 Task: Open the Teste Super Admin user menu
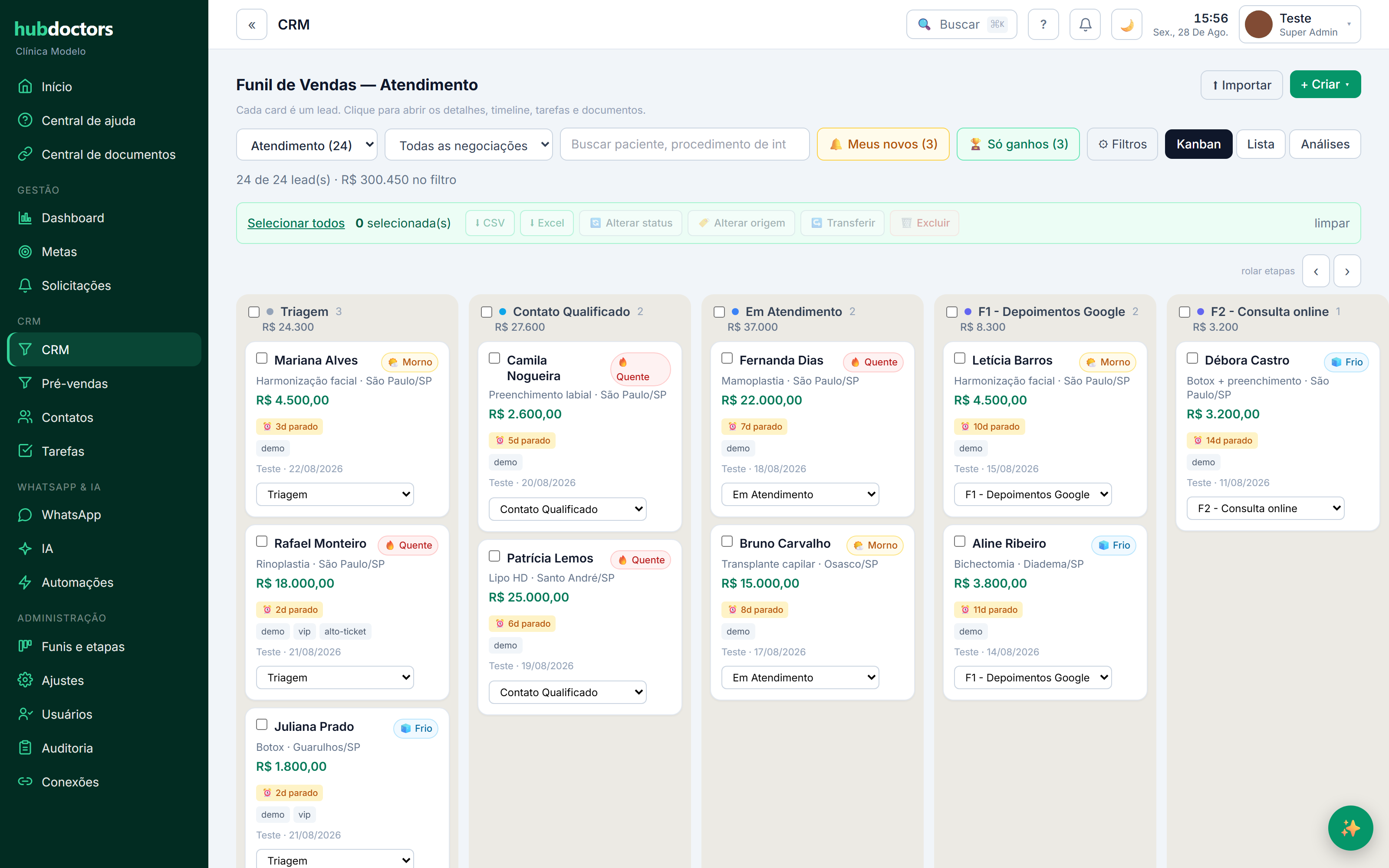point(1300,25)
